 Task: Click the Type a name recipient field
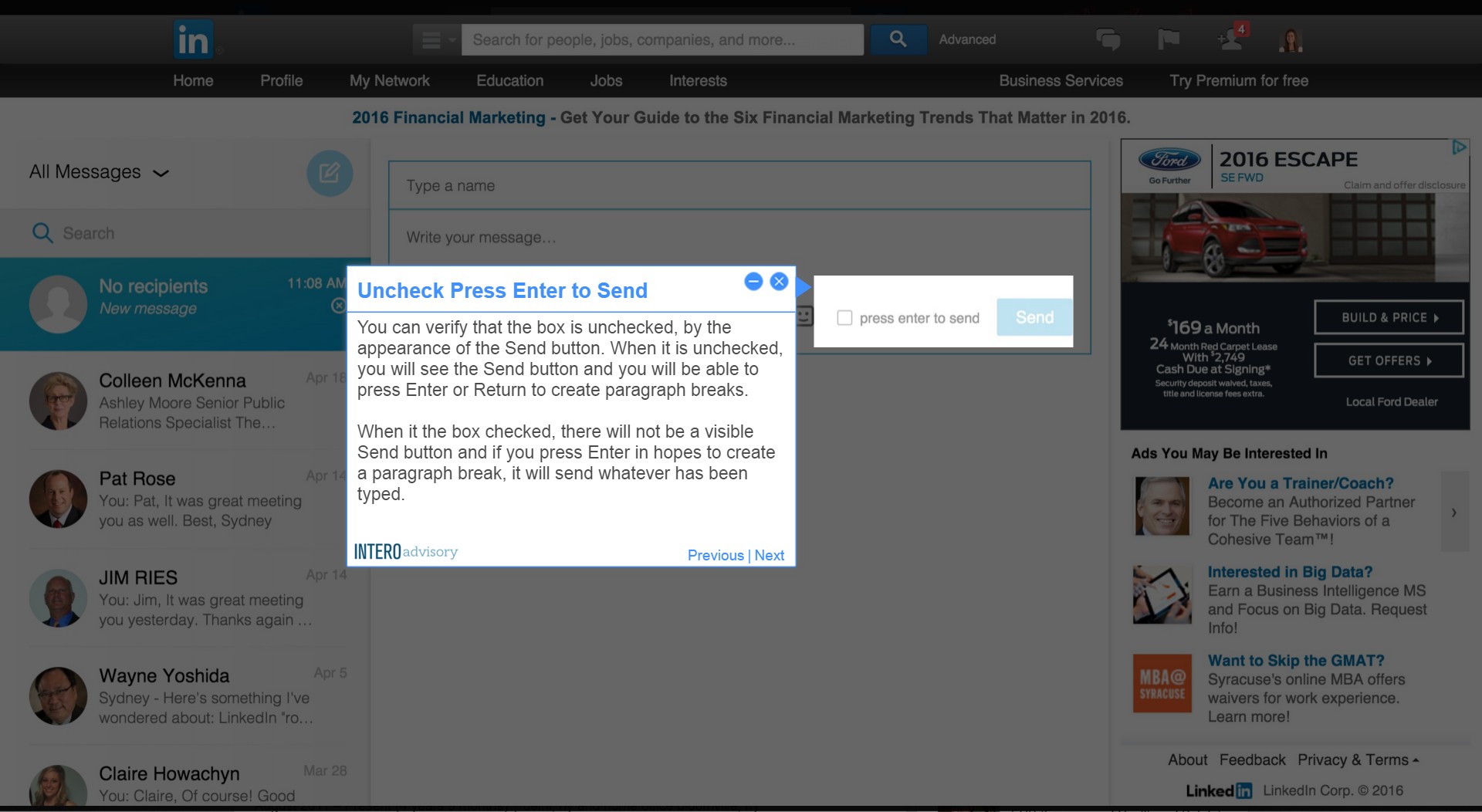(739, 185)
